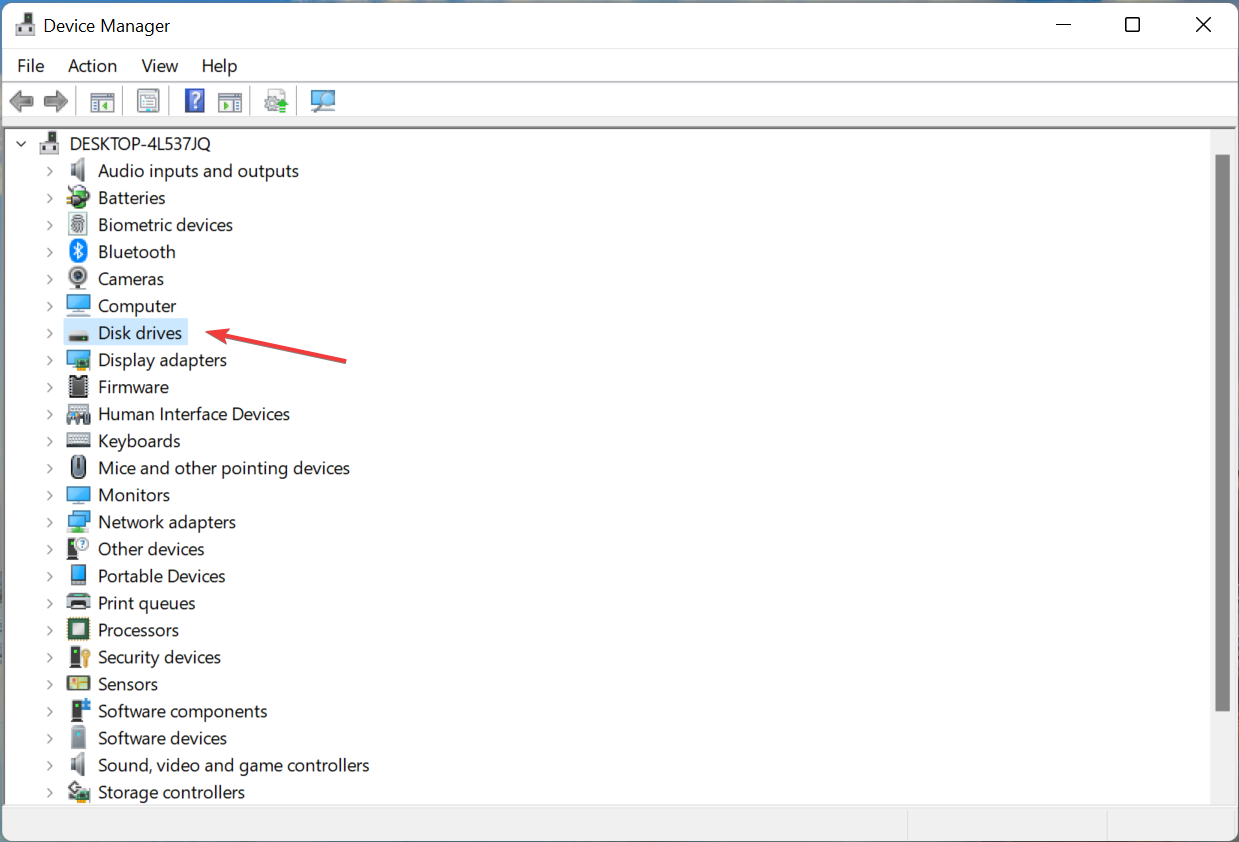Toggle the Show/Hide Action Pane toolbar icon
This screenshot has width=1239, height=842.
coord(230,101)
